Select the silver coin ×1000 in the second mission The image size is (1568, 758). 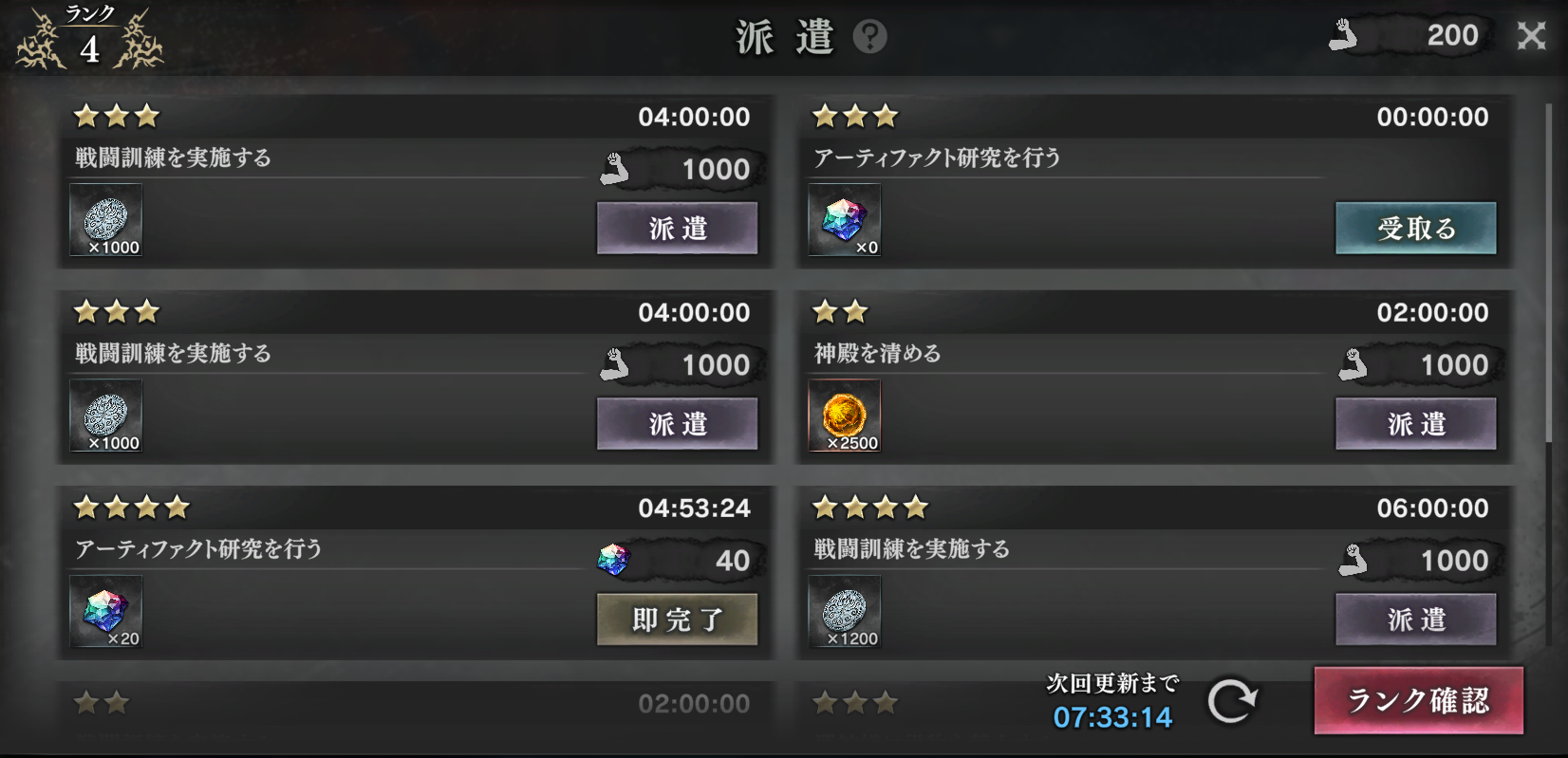pos(105,416)
